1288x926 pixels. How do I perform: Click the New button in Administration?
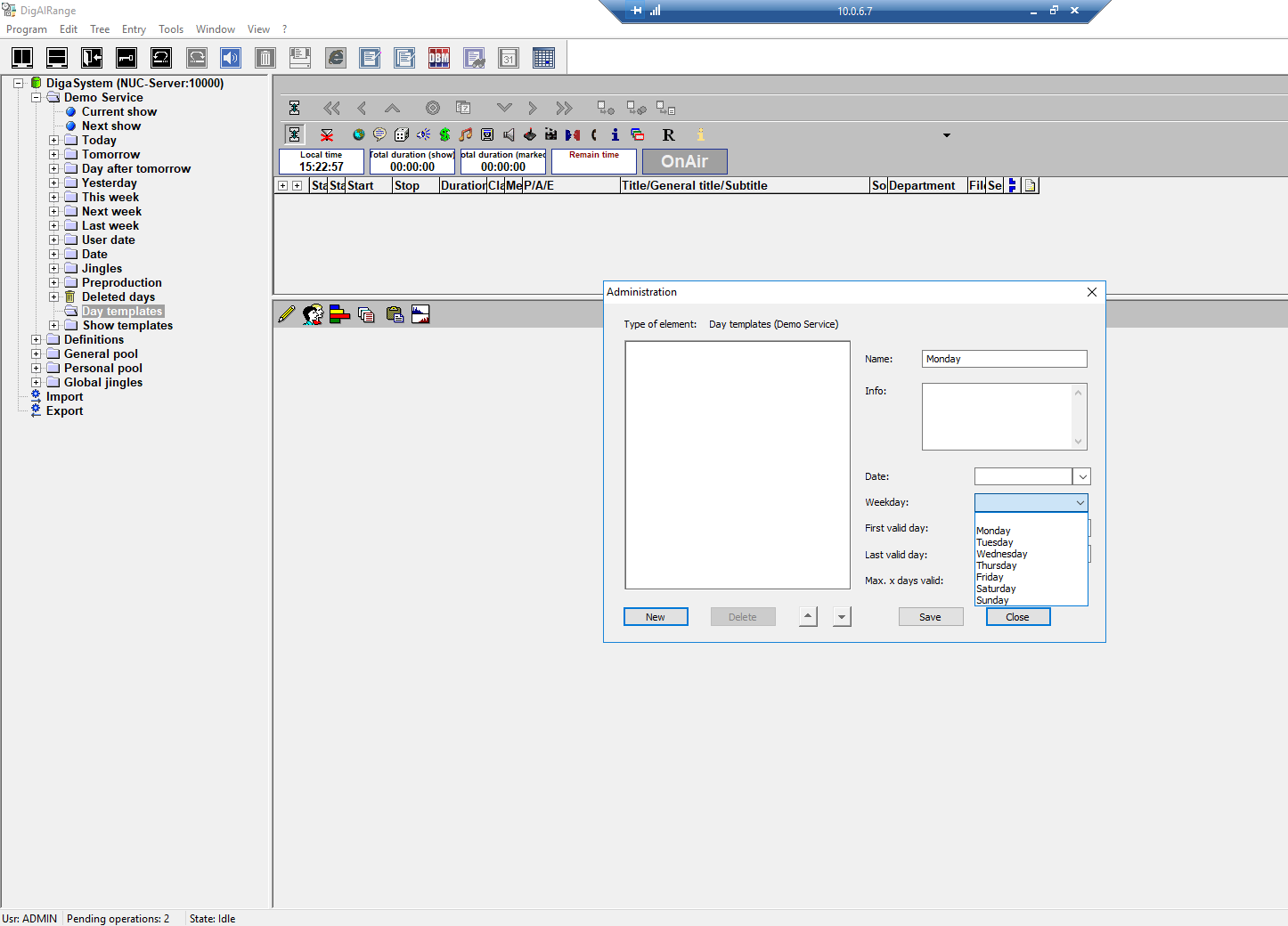[655, 617]
